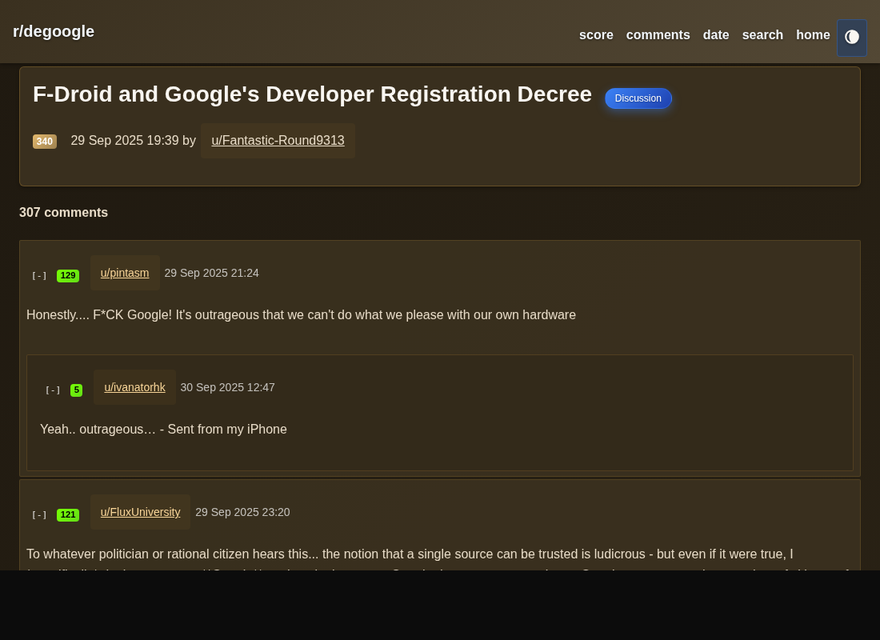Open u/pintasm user profile
The width and height of the screenshot is (880, 640).
point(125,273)
